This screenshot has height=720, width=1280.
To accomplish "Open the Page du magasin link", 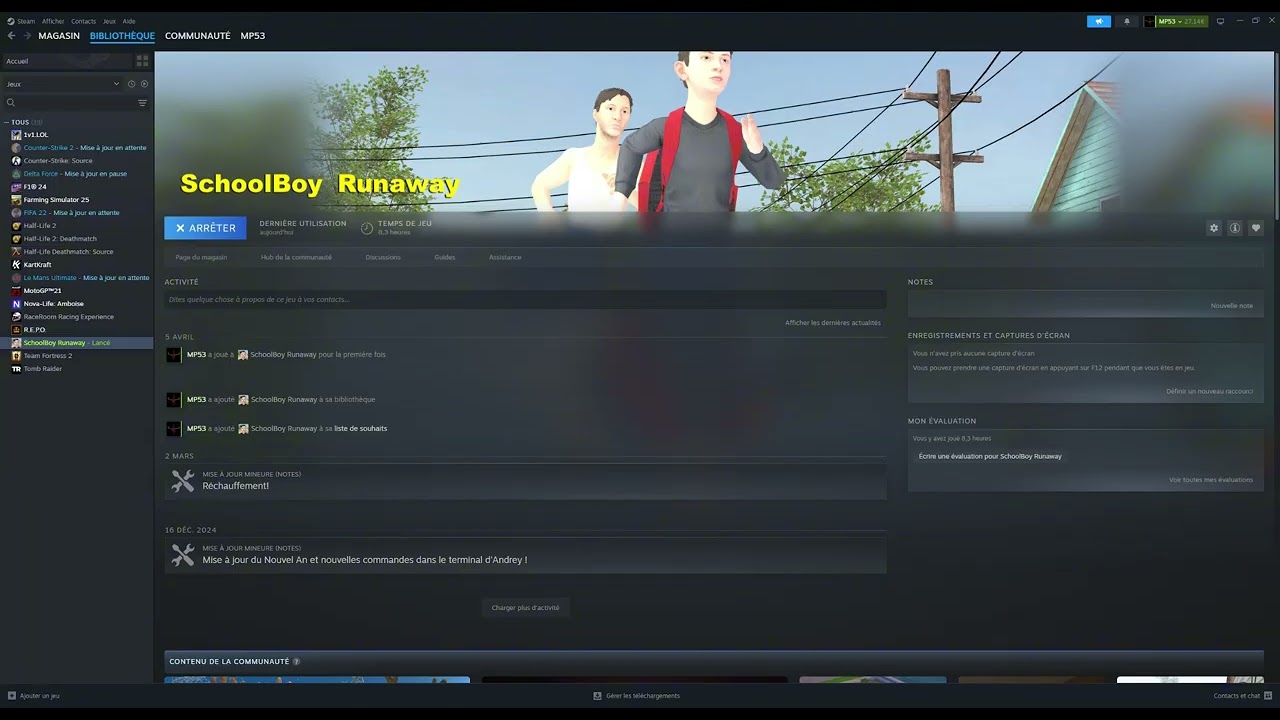I will point(201,257).
